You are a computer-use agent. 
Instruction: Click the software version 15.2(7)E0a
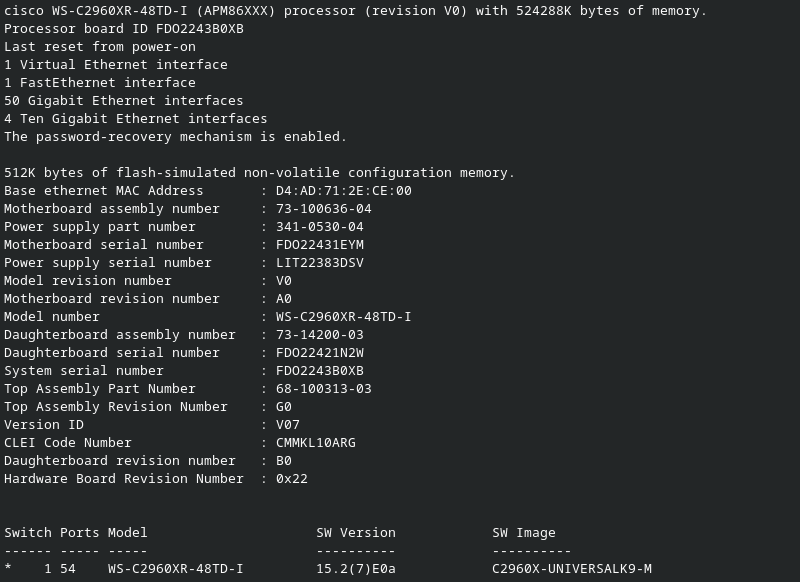coord(356,569)
